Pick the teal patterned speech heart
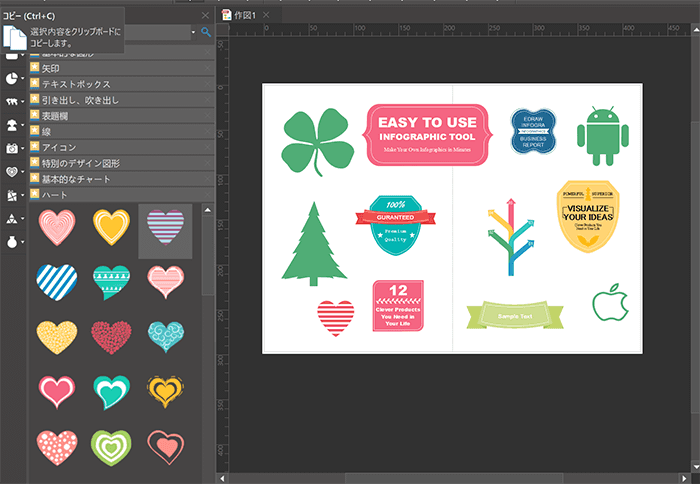This screenshot has height=484, width=700. [x=111, y=282]
